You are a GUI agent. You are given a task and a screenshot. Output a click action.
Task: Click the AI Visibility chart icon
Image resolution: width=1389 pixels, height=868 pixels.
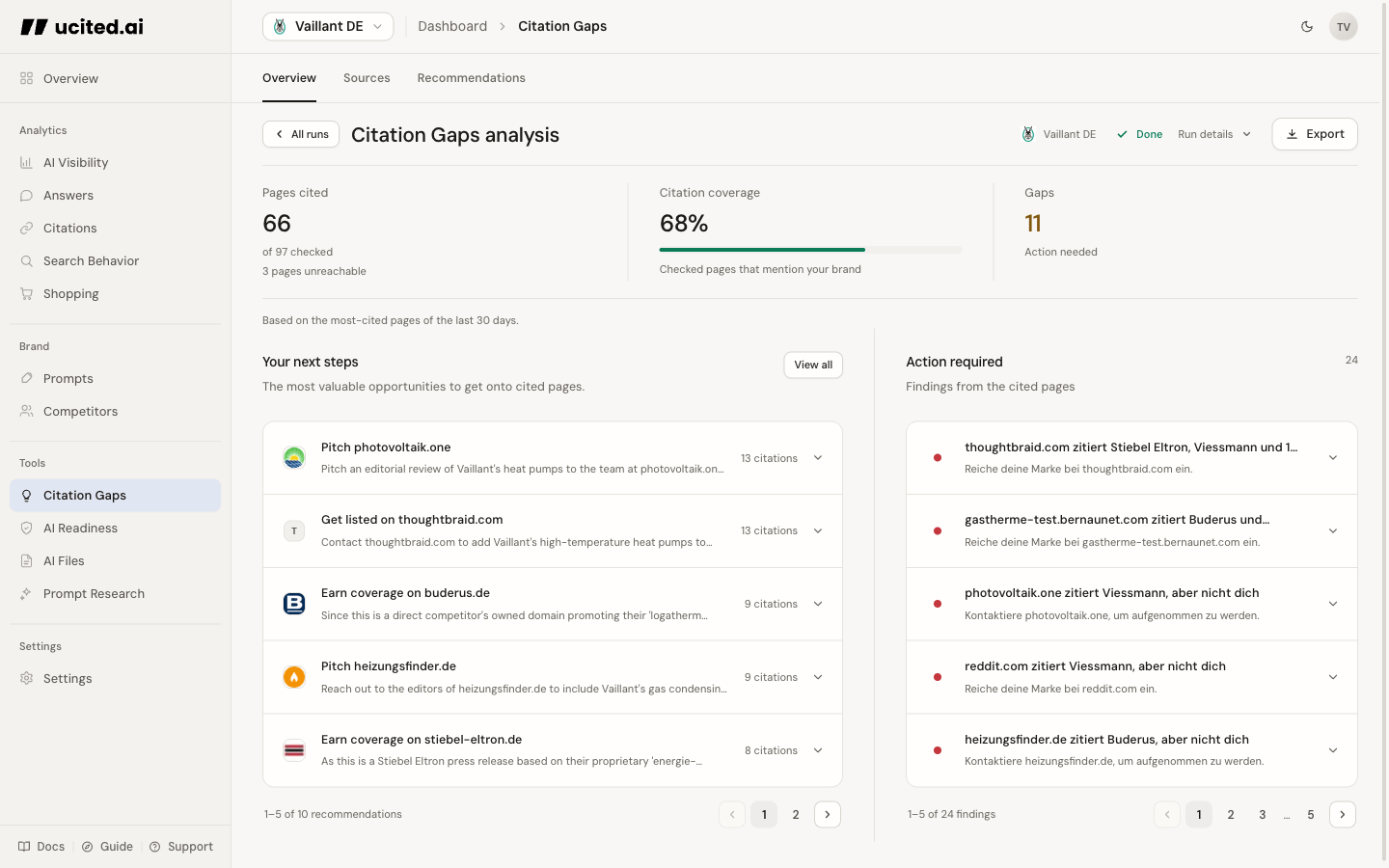coord(26,162)
